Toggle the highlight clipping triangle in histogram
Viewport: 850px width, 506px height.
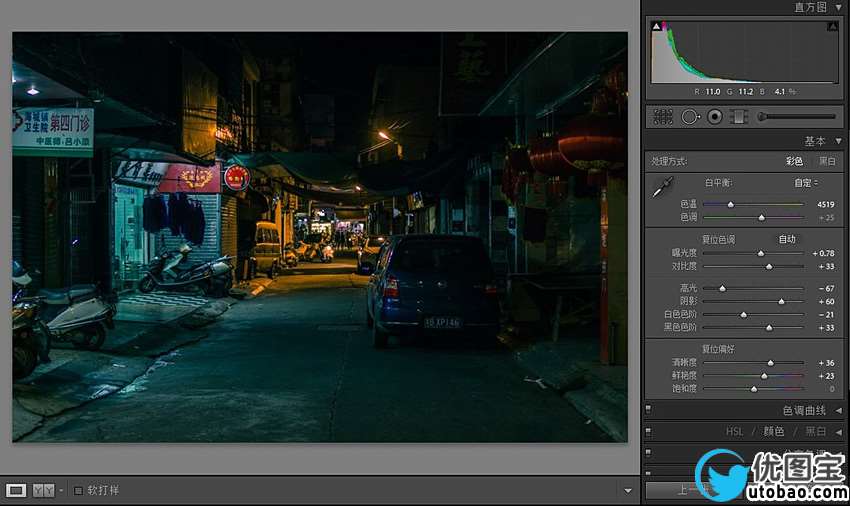point(832,27)
